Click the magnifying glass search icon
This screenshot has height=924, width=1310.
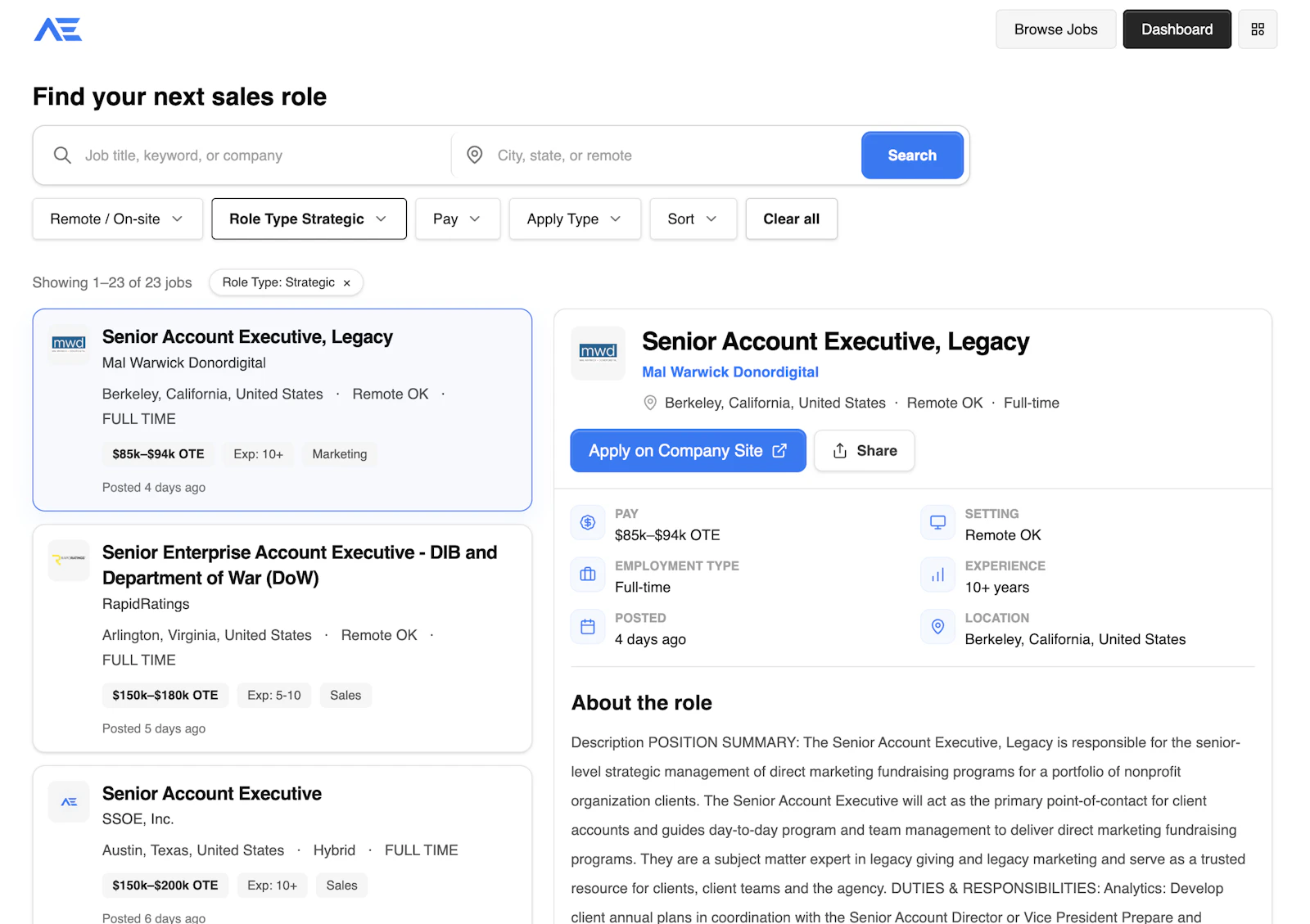click(62, 155)
